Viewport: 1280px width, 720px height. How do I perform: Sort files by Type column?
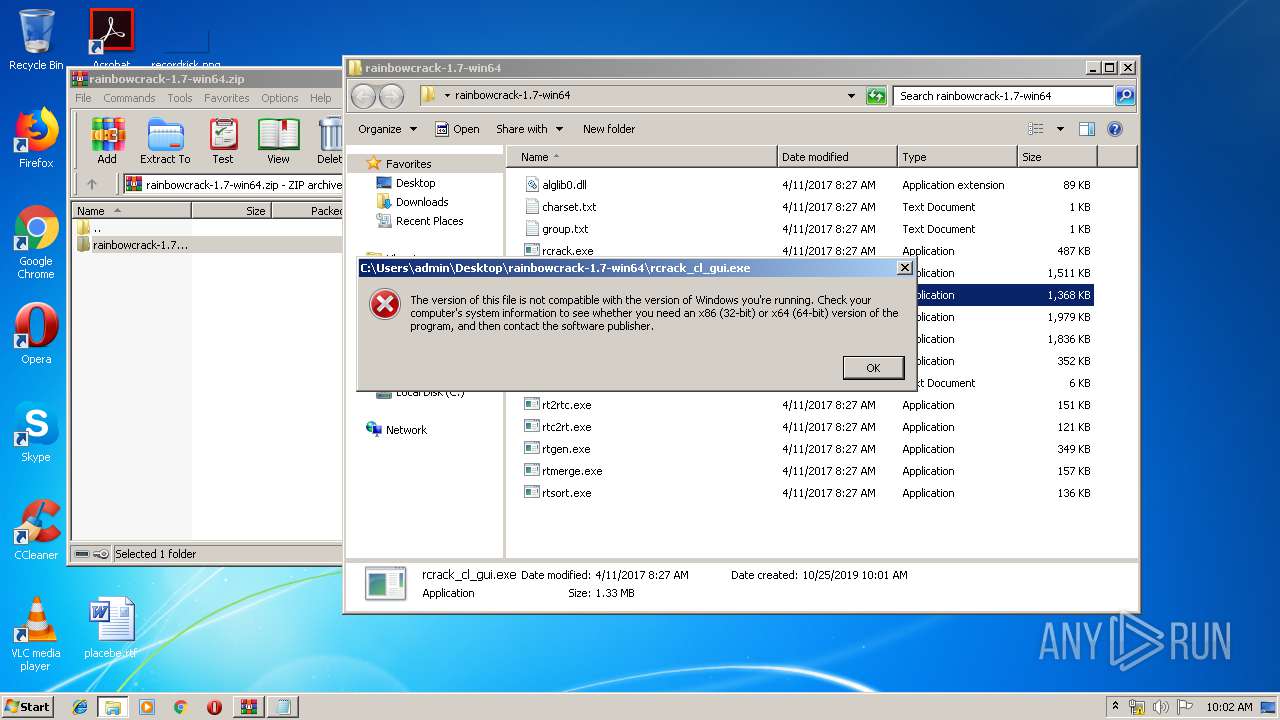pos(957,157)
